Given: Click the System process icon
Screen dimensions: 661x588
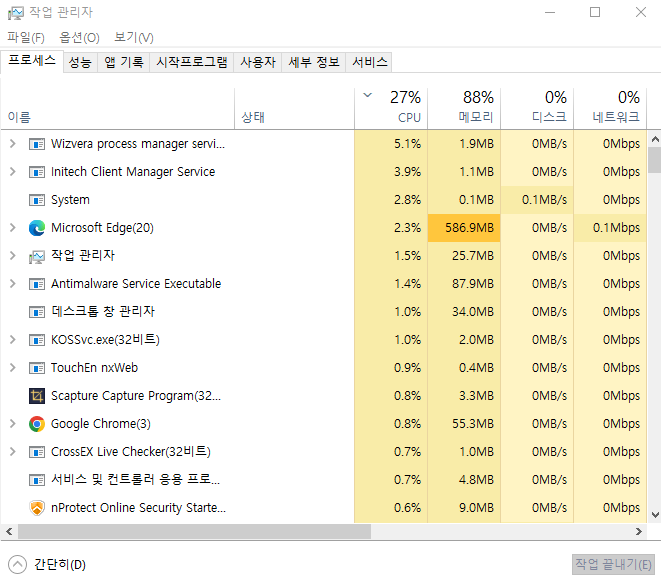Looking at the screenshot, I should pyautogui.click(x=37, y=200).
